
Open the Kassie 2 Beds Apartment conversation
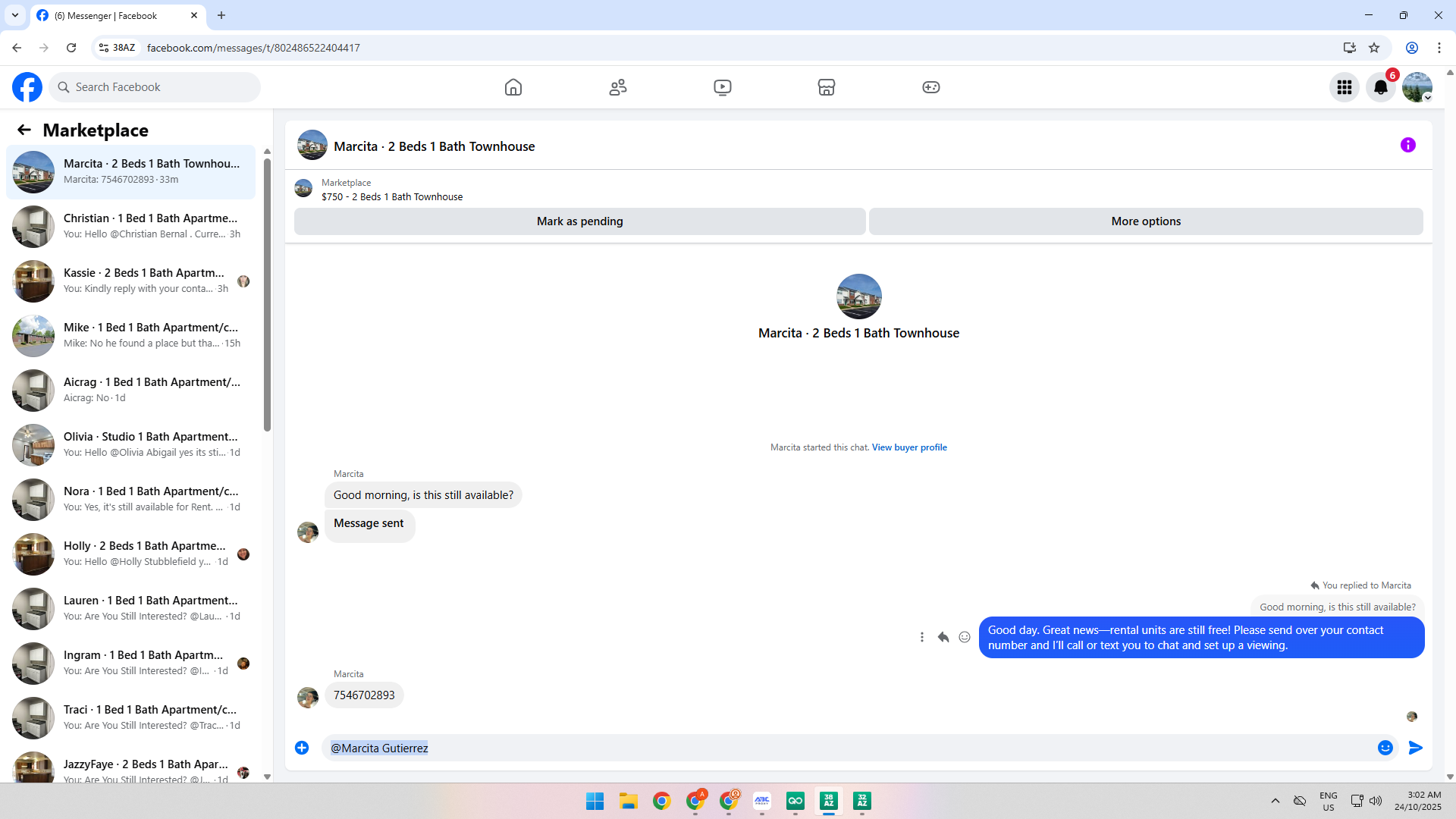coord(131,281)
